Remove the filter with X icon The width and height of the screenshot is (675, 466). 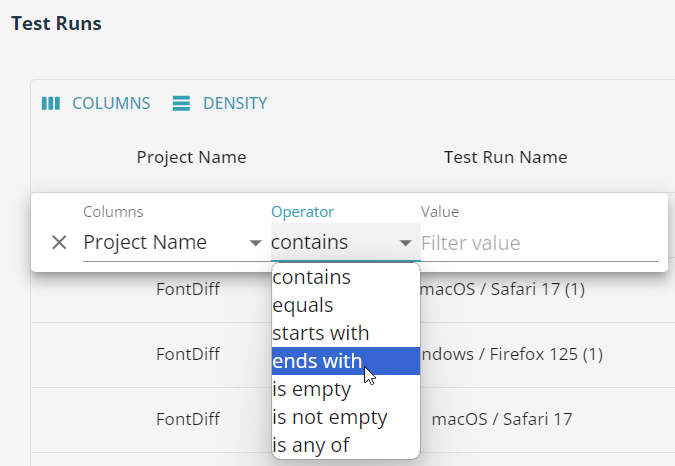pos(59,243)
